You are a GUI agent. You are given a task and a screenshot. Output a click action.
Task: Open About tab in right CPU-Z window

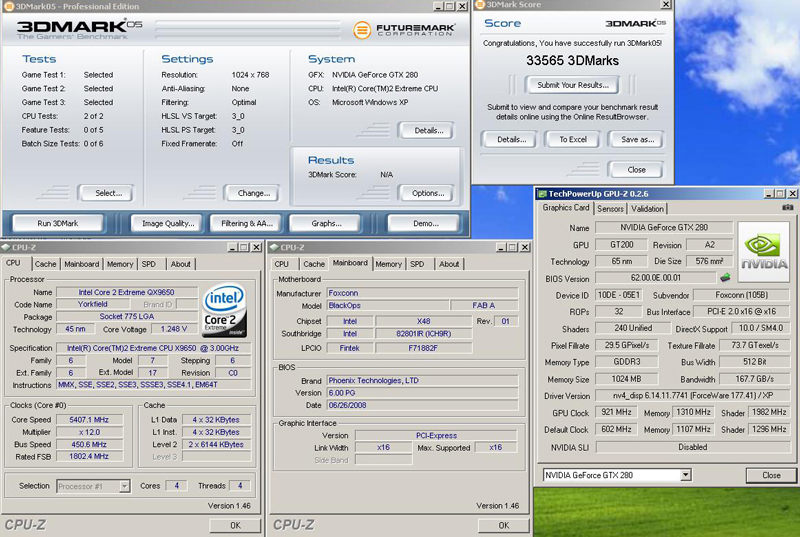[x=449, y=264]
